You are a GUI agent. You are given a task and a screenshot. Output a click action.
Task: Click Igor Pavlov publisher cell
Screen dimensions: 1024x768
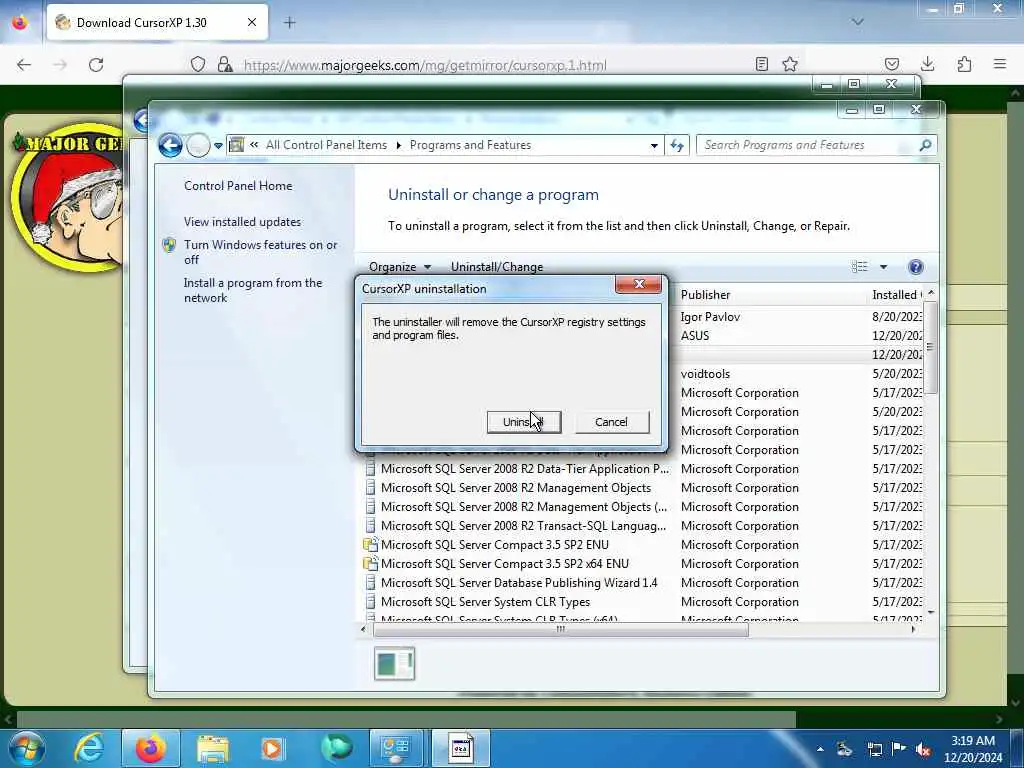(x=710, y=317)
